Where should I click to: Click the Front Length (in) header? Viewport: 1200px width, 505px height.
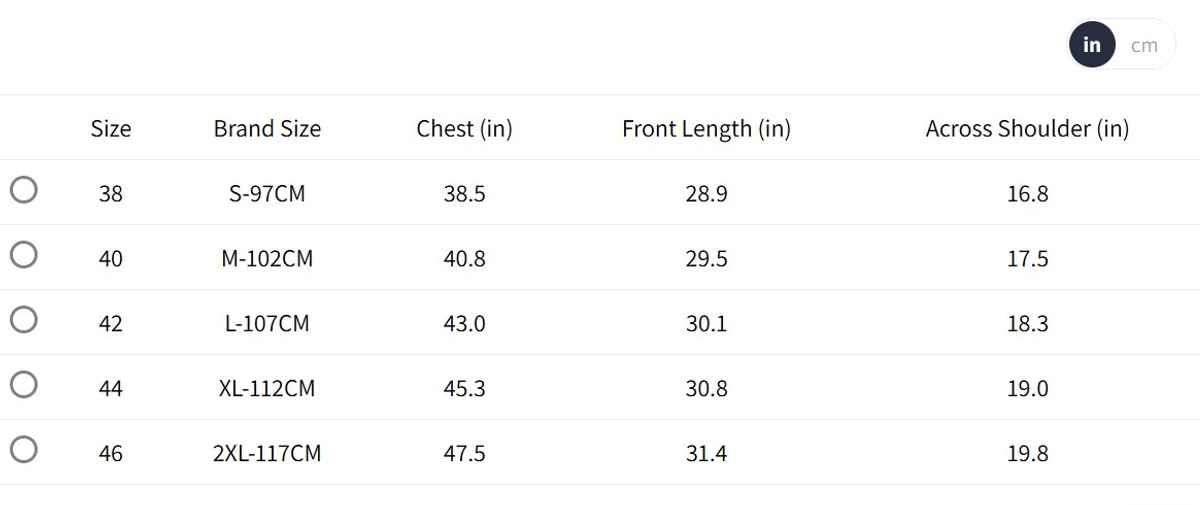(x=706, y=129)
